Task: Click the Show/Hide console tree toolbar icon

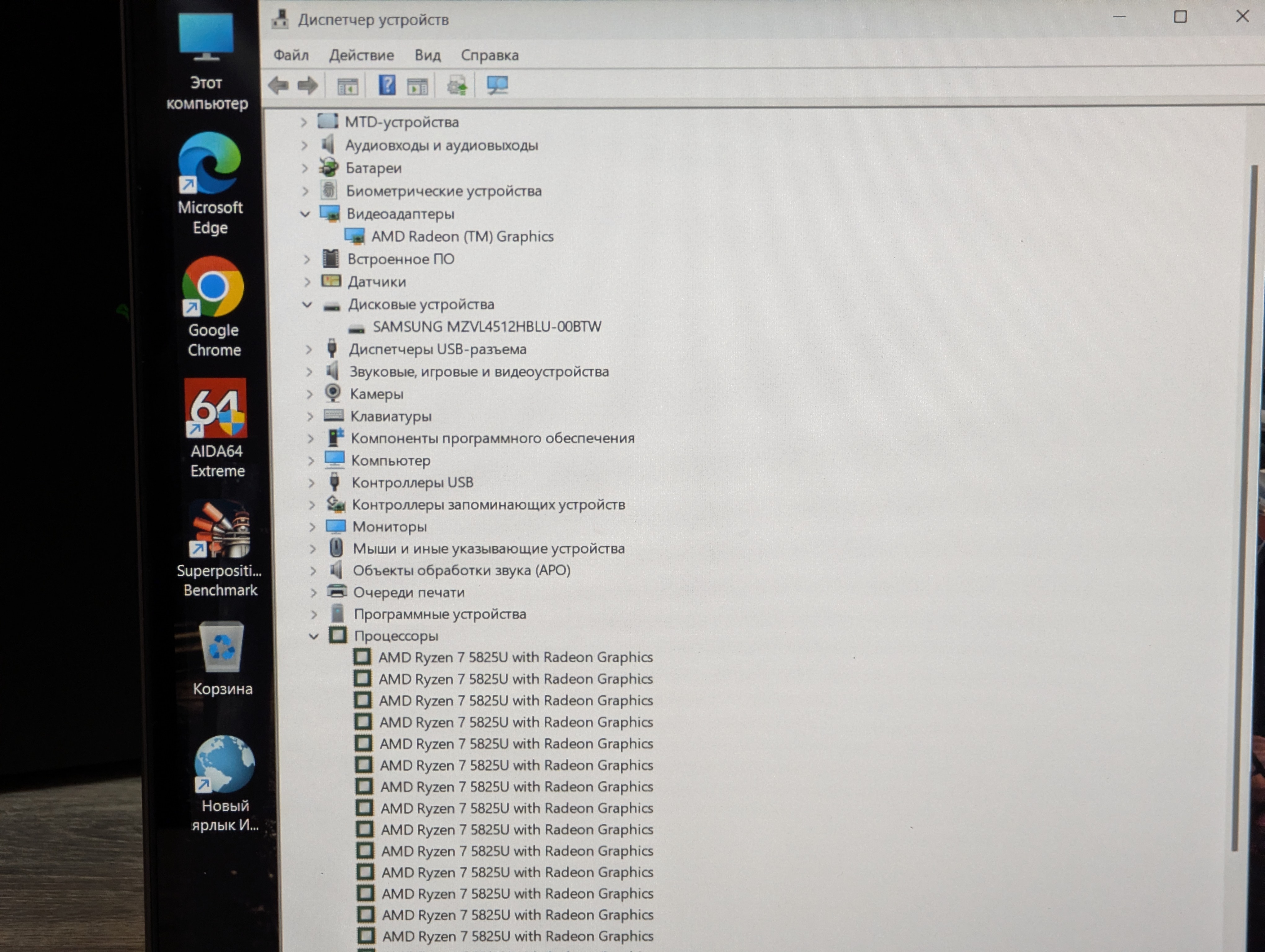Action: point(348,87)
